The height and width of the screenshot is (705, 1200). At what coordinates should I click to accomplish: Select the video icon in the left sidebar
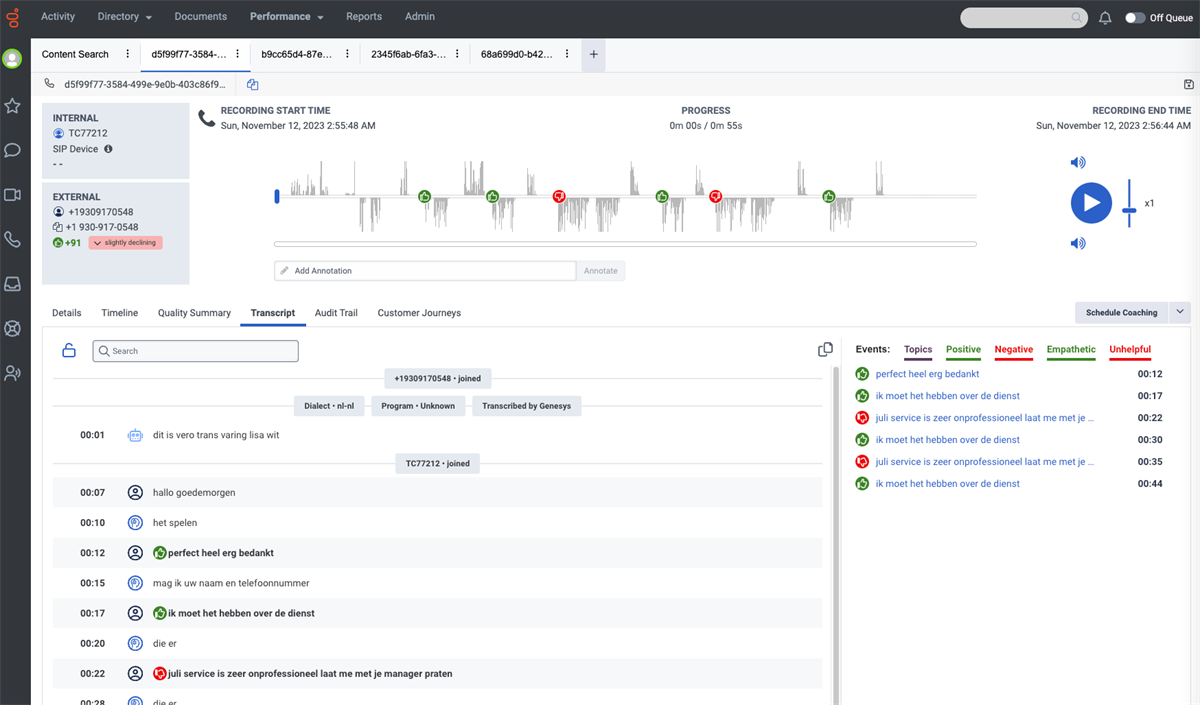coord(14,195)
